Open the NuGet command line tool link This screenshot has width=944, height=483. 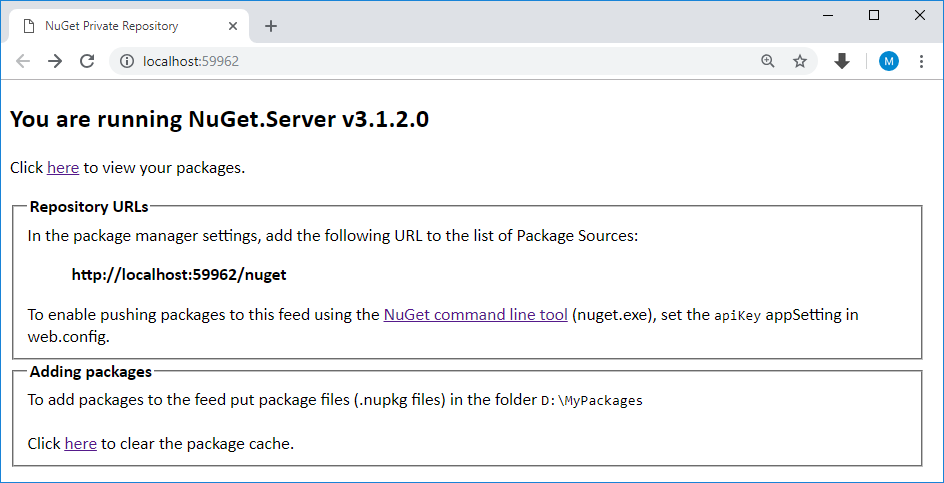[x=476, y=315]
